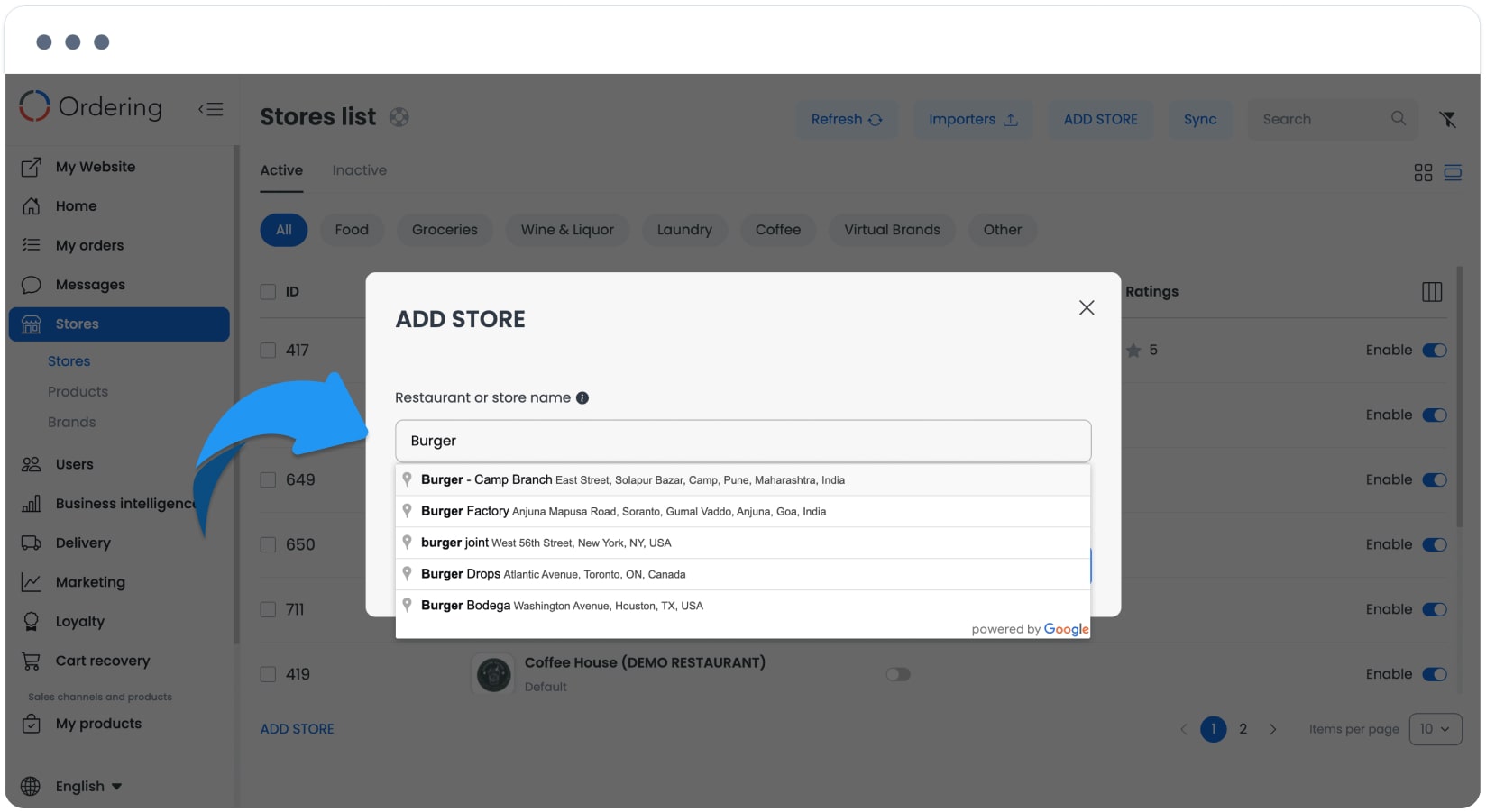Switch to Active tab

tap(281, 170)
